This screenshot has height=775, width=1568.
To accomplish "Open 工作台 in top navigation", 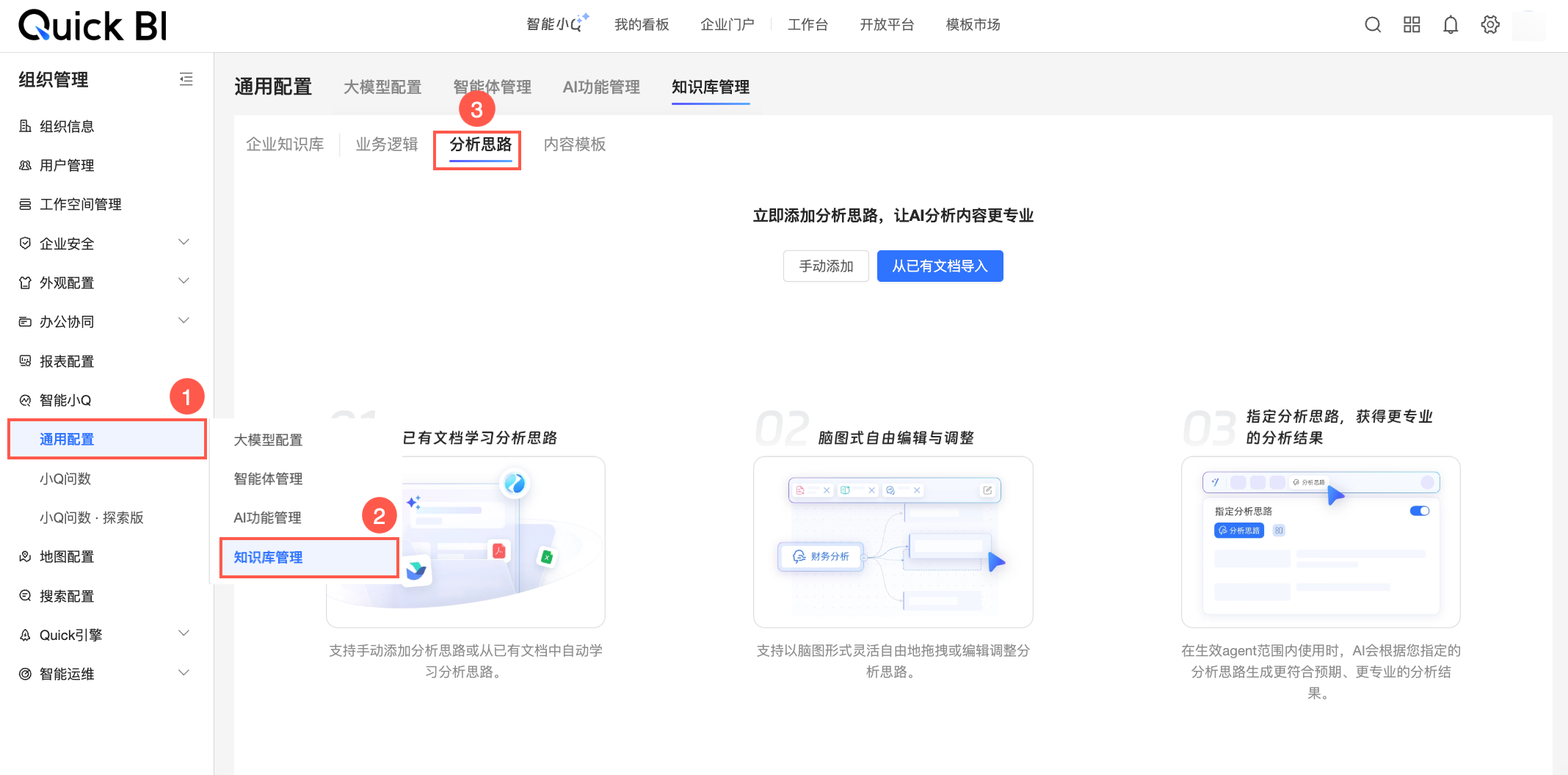I will tap(807, 25).
